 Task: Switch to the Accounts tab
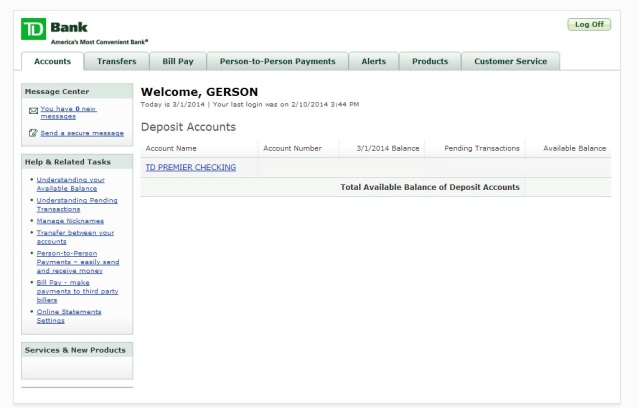point(52,61)
